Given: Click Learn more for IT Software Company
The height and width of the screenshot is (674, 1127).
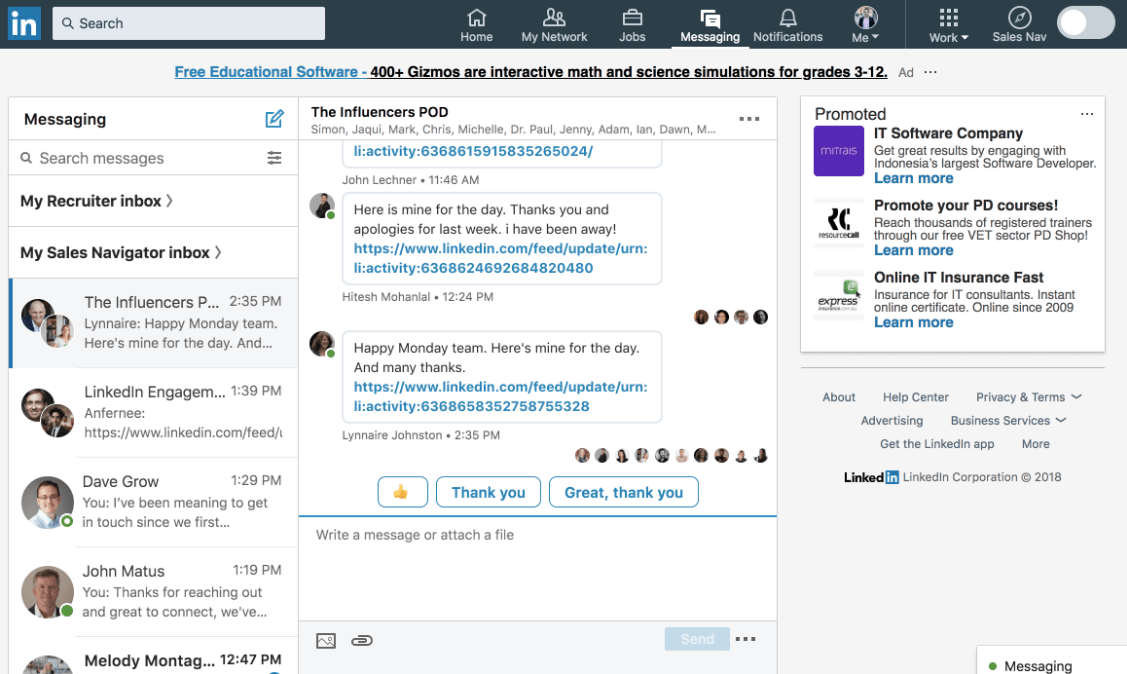Looking at the screenshot, I should [914, 178].
